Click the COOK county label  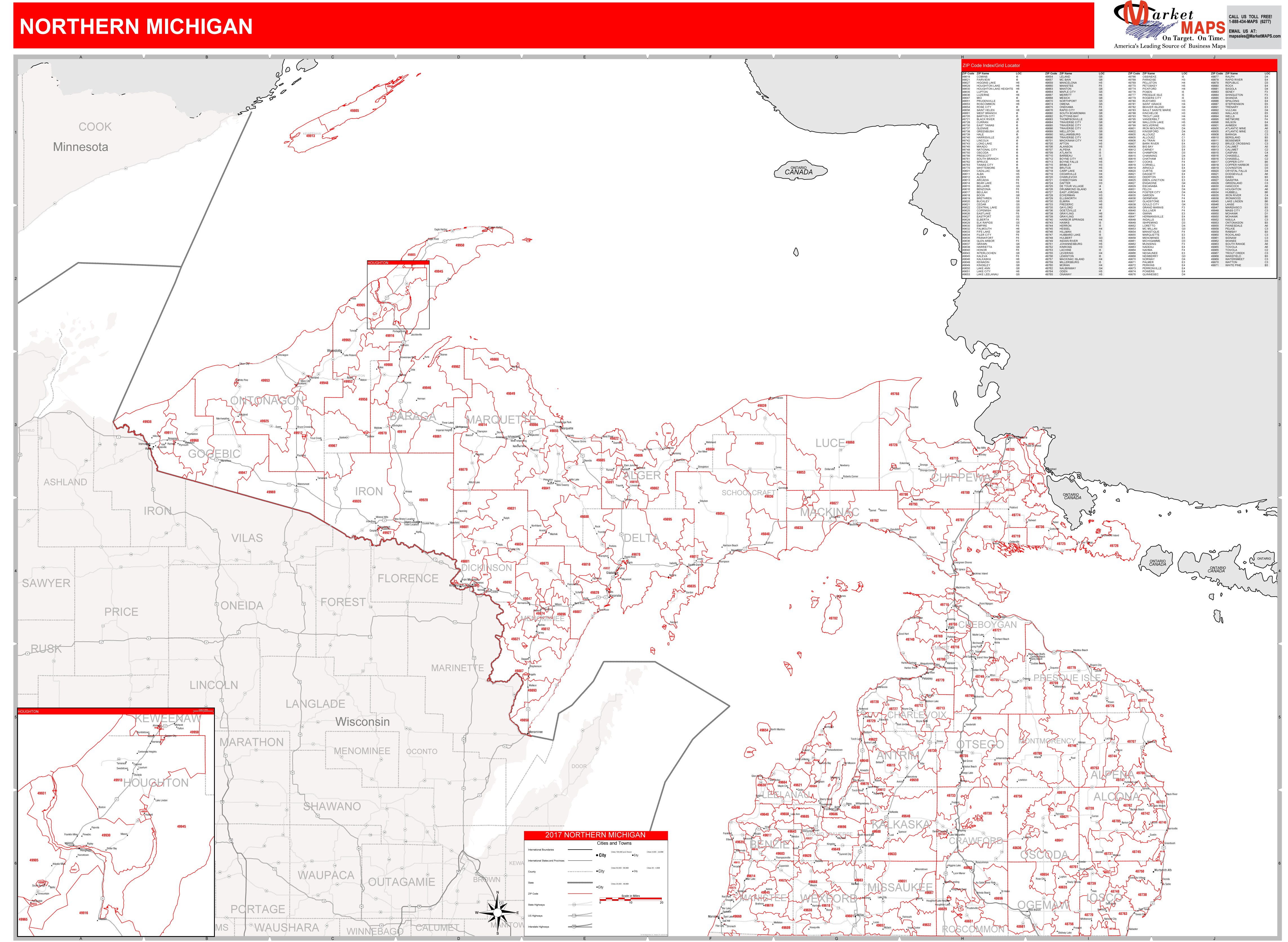(x=95, y=126)
